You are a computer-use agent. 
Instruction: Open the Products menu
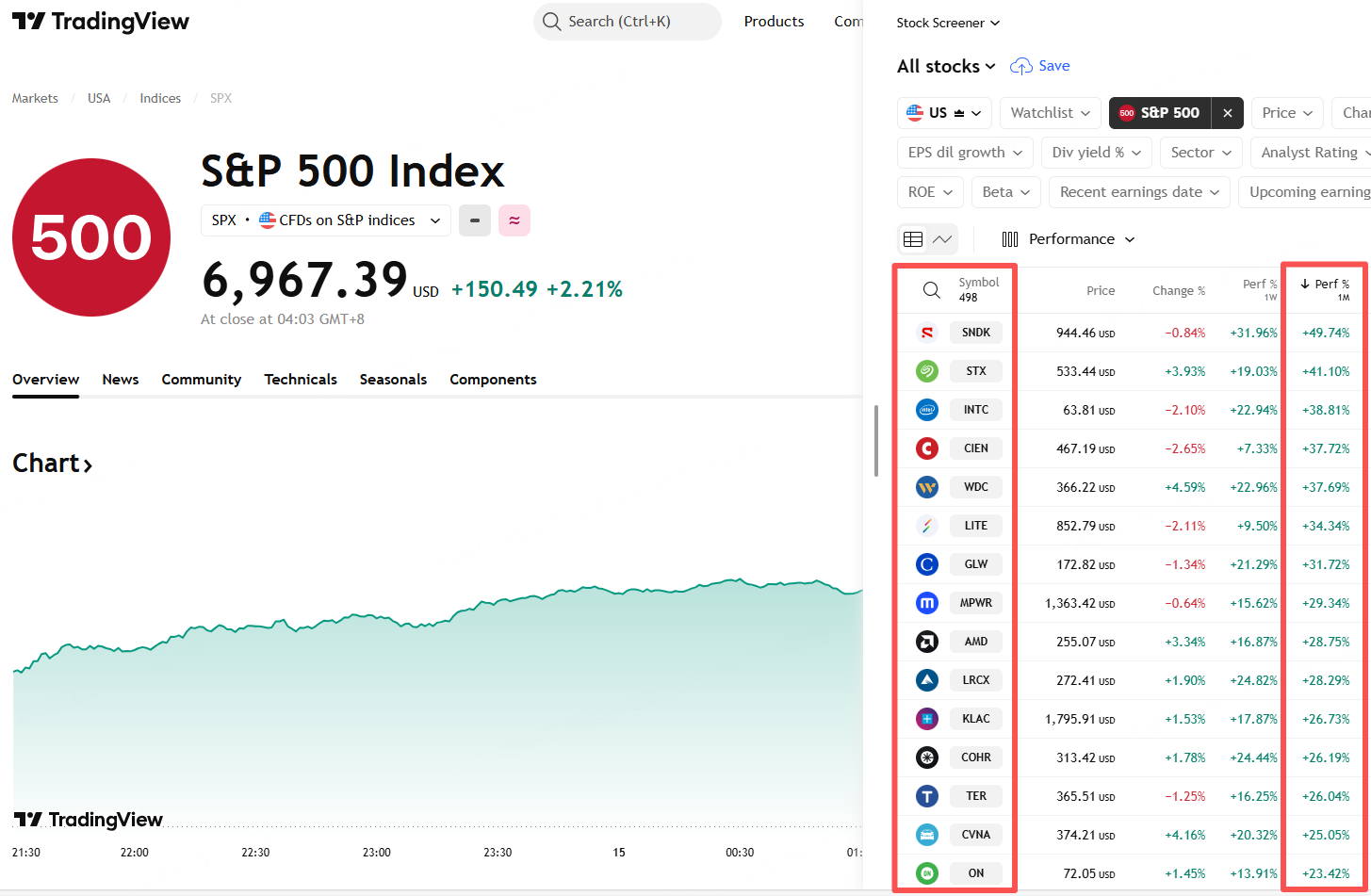pyautogui.click(x=774, y=22)
